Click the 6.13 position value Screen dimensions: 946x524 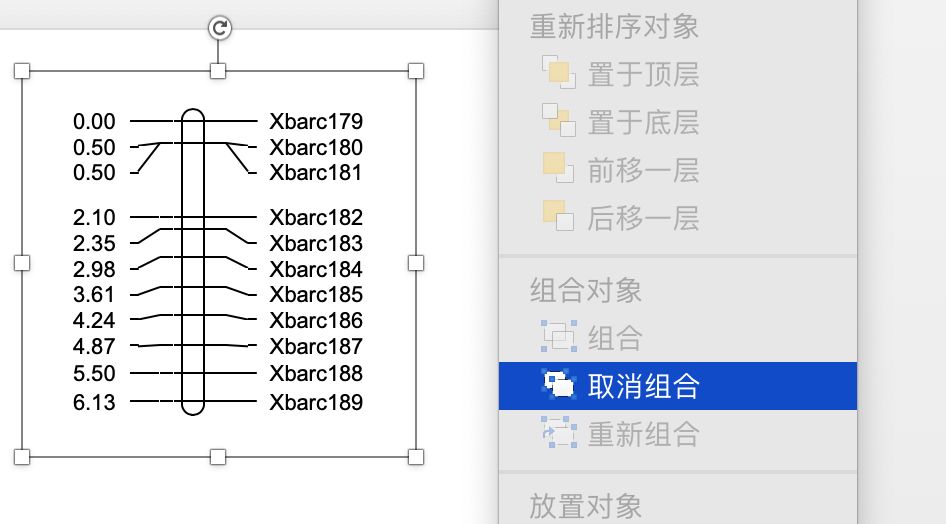coord(94,402)
